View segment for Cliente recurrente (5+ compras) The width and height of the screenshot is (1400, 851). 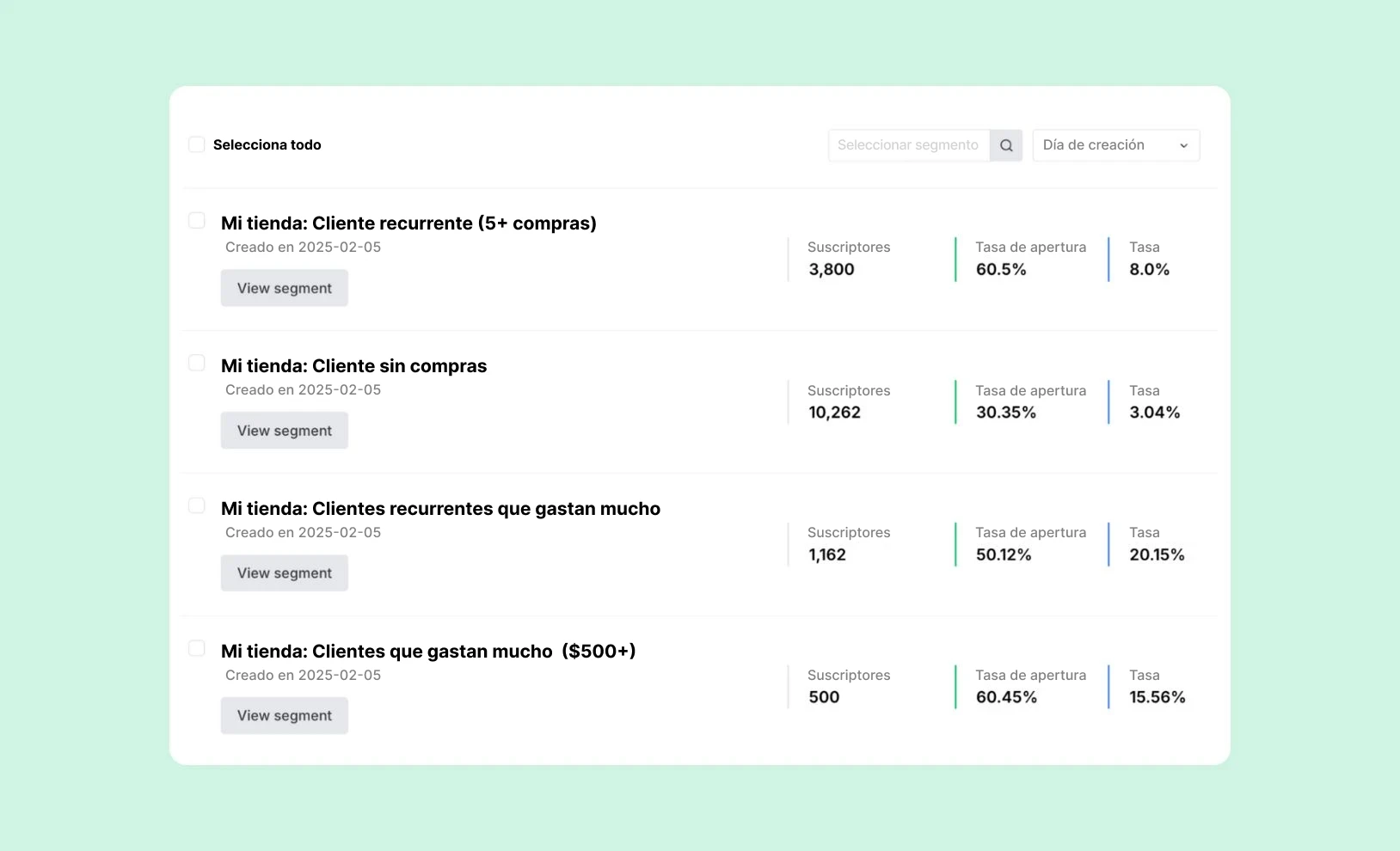[284, 288]
